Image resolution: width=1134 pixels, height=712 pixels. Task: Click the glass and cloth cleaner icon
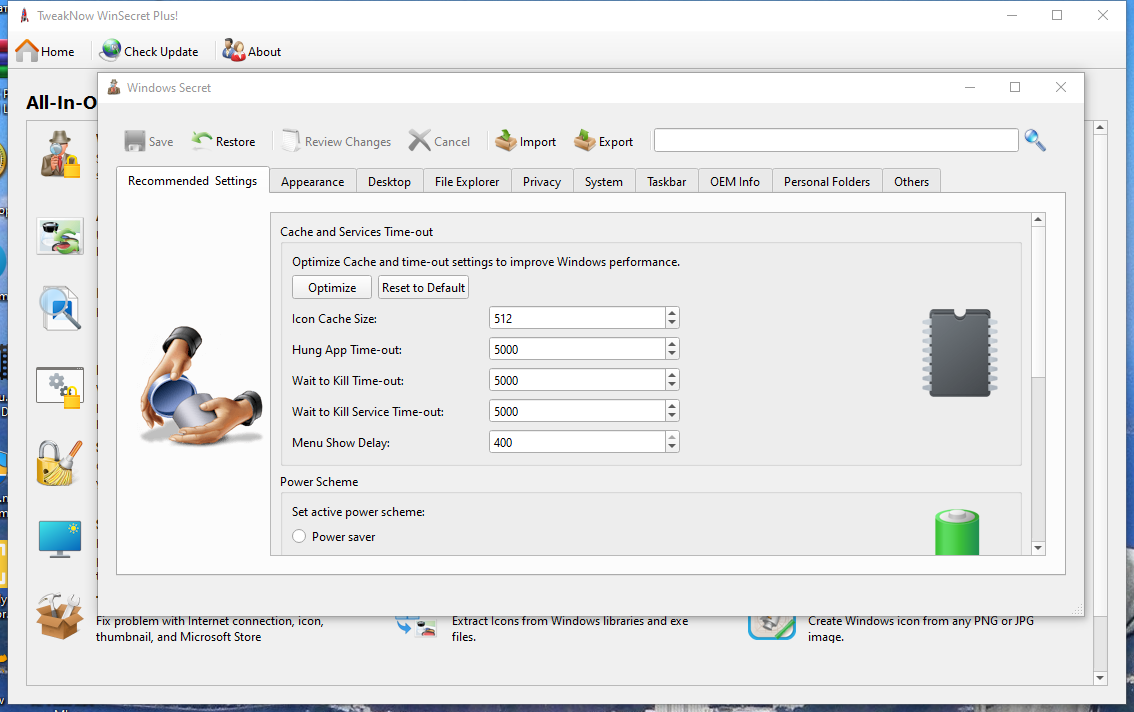60,236
